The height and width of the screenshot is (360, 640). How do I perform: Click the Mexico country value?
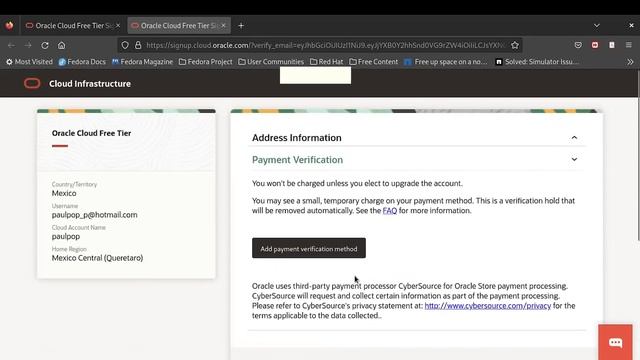pyautogui.click(x=64, y=193)
